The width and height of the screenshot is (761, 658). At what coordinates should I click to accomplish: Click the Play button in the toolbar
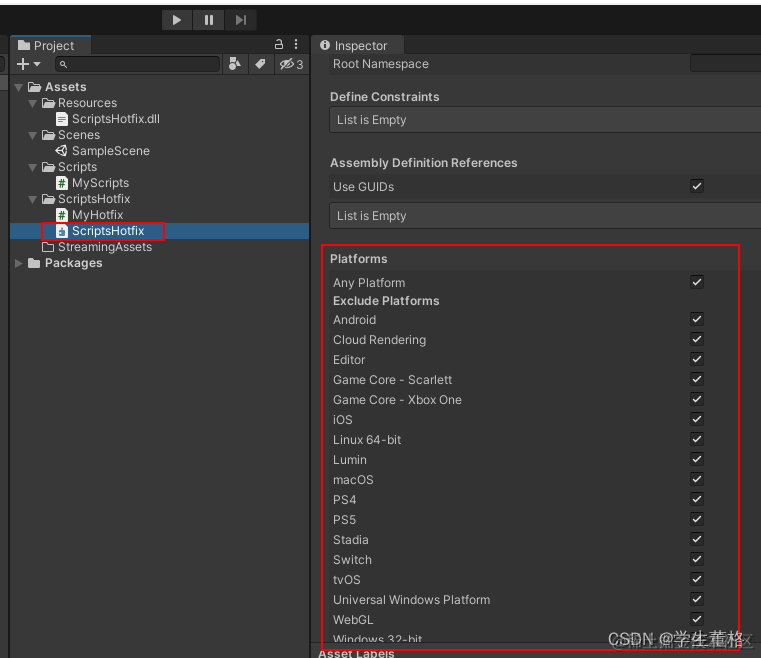(x=177, y=20)
